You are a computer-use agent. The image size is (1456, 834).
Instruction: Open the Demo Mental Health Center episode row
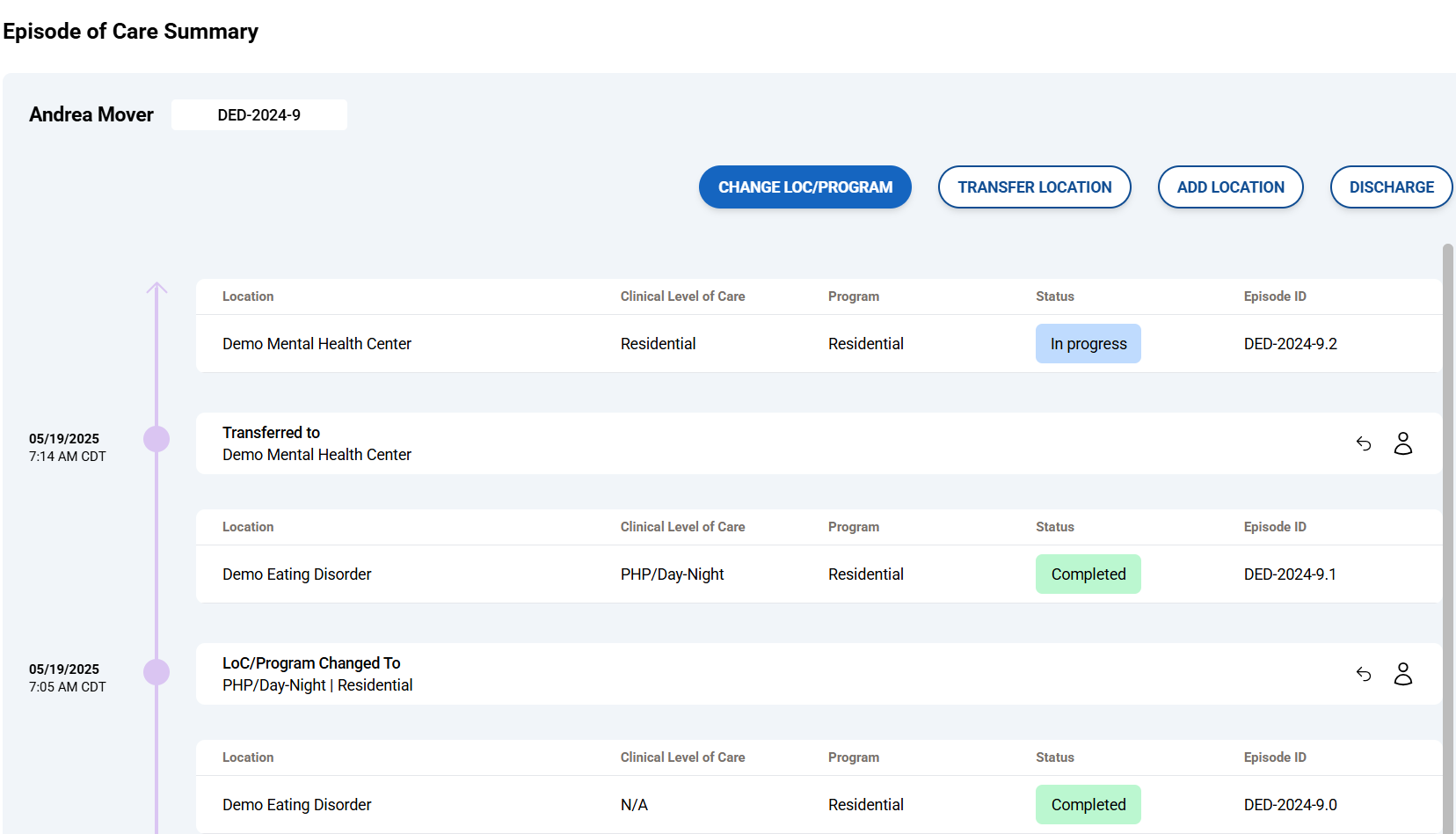(x=317, y=344)
